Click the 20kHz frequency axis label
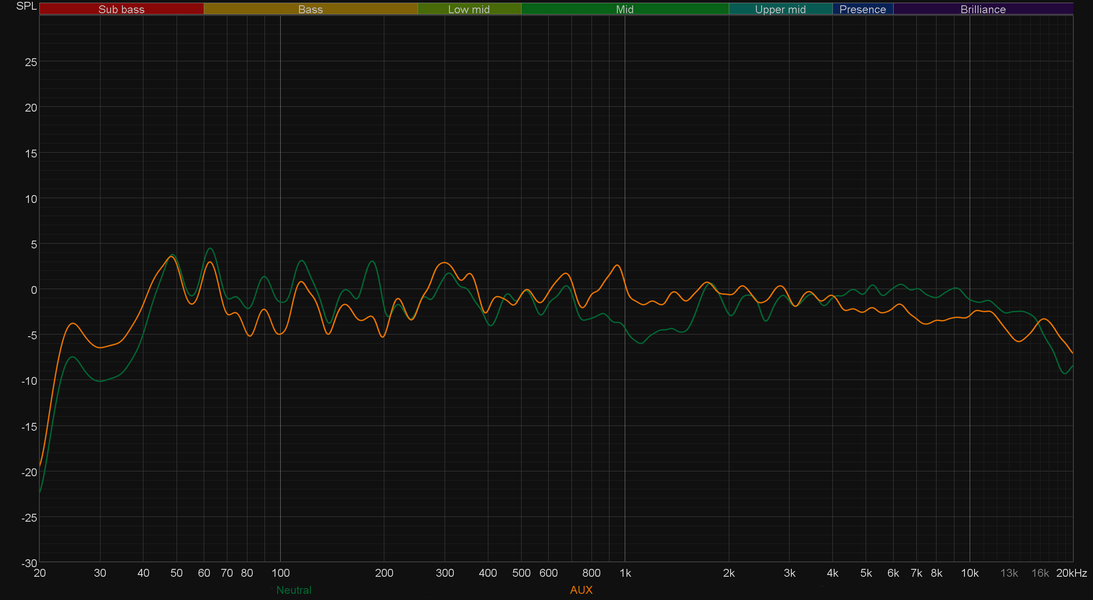Viewport: 1093px width, 600px height. tap(1071, 574)
